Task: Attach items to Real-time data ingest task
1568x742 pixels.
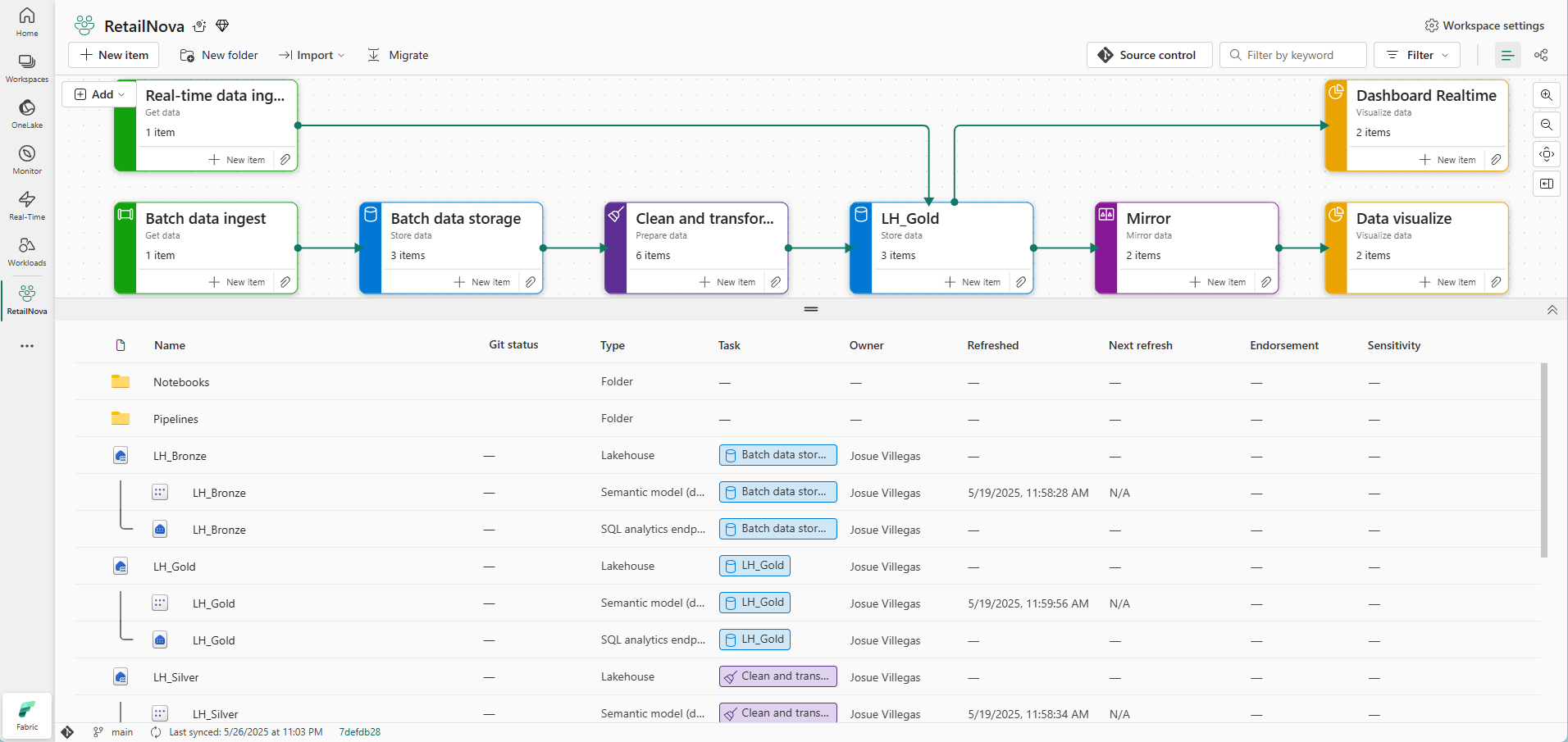Action: tap(285, 160)
